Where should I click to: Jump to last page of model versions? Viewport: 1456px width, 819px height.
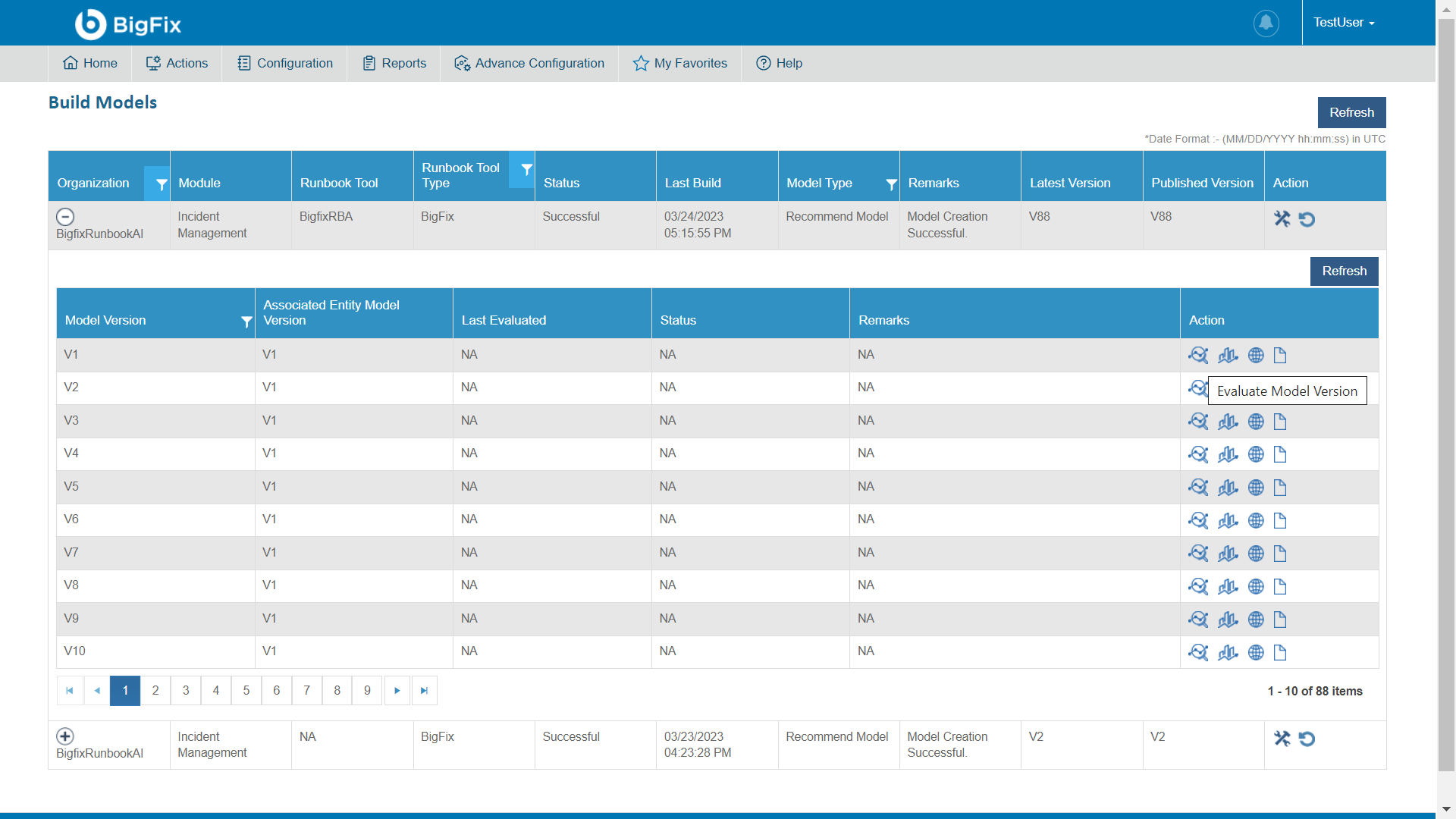(x=425, y=691)
